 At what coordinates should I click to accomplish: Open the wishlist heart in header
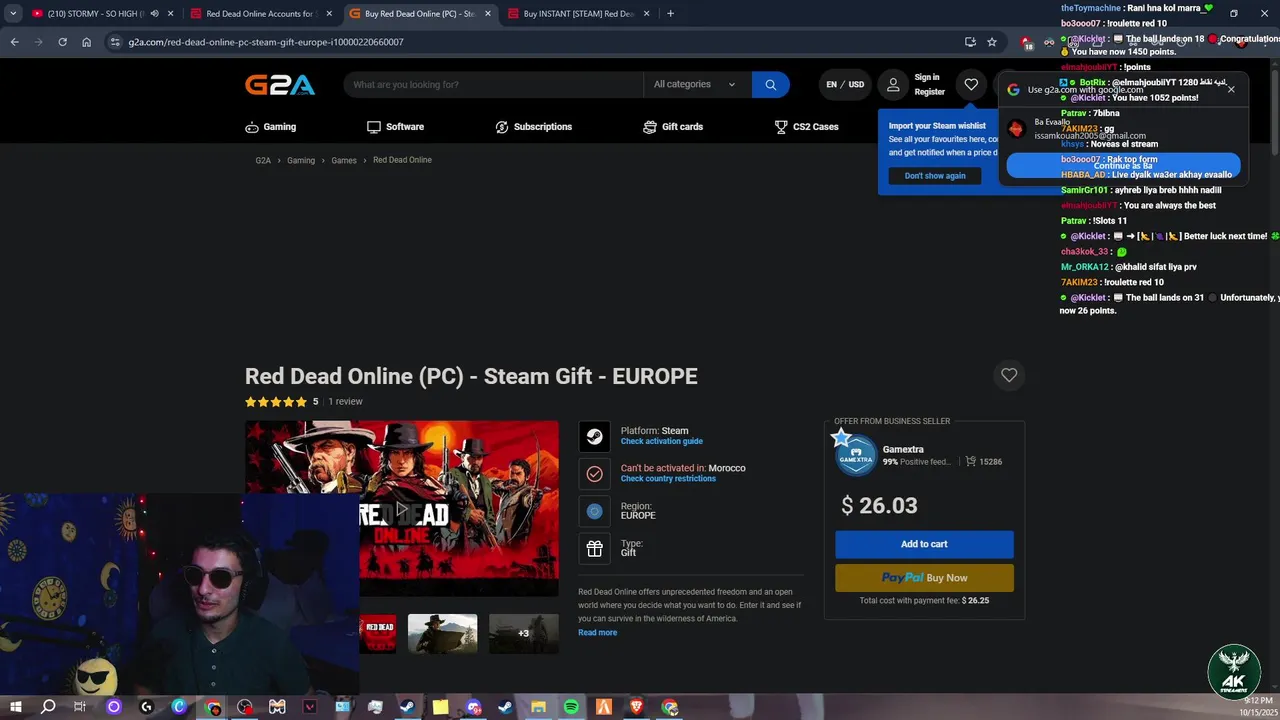(x=971, y=85)
